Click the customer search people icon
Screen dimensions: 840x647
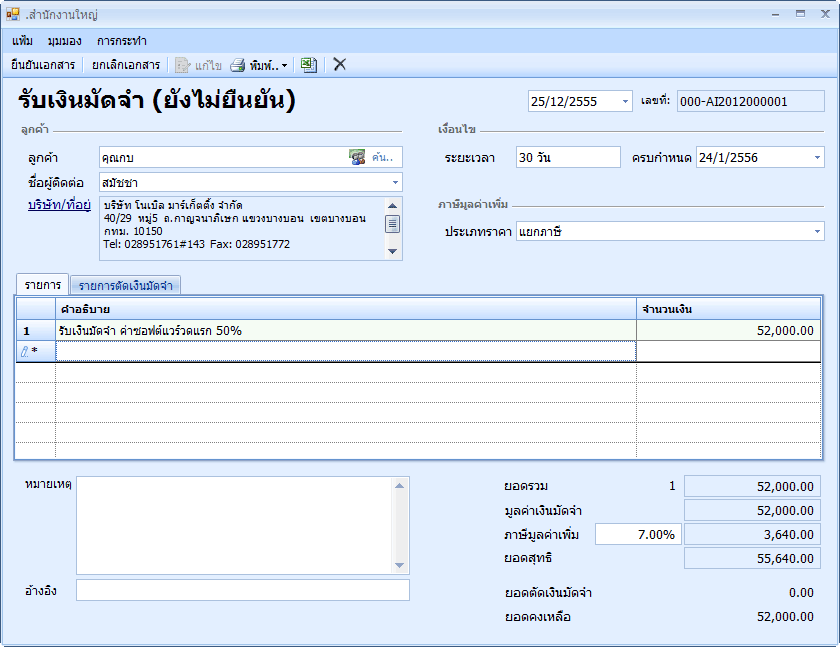coord(357,157)
